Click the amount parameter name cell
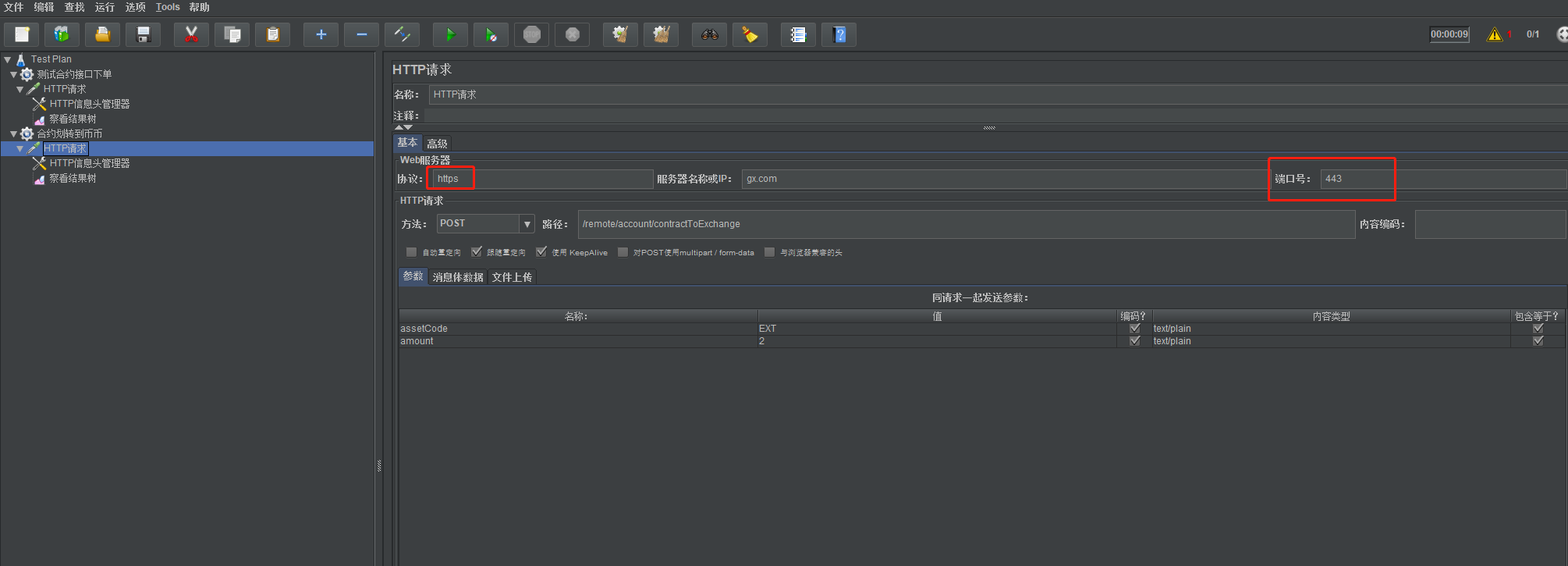 pos(578,341)
